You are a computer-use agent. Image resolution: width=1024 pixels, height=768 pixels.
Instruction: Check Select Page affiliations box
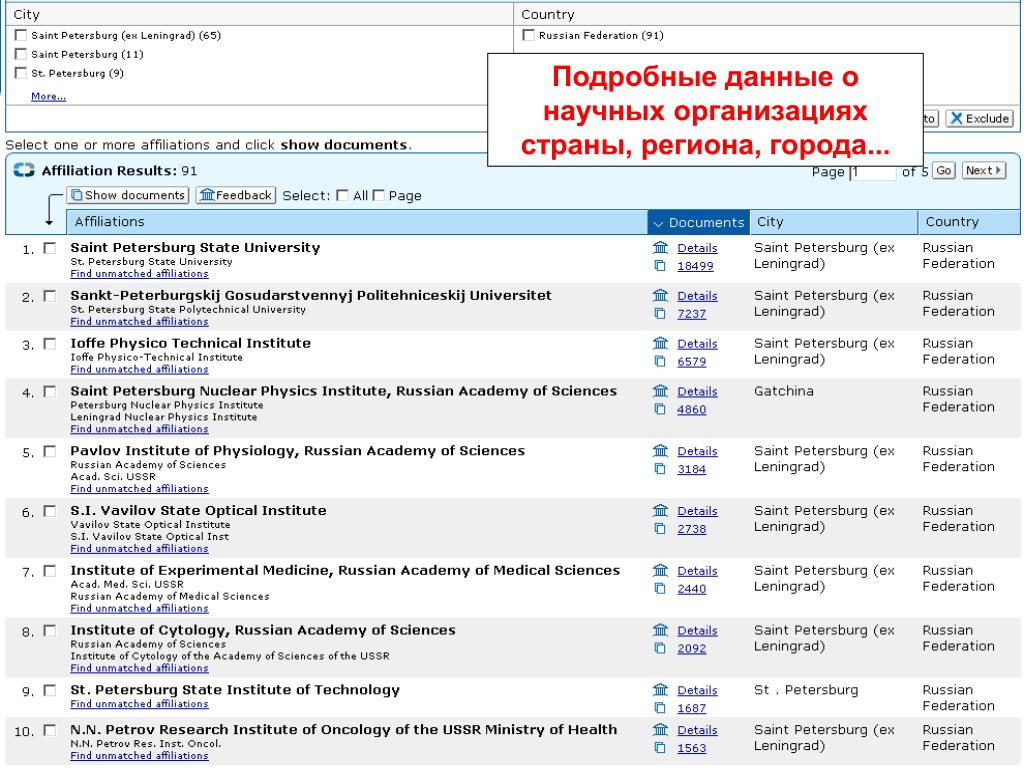point(378,195)
